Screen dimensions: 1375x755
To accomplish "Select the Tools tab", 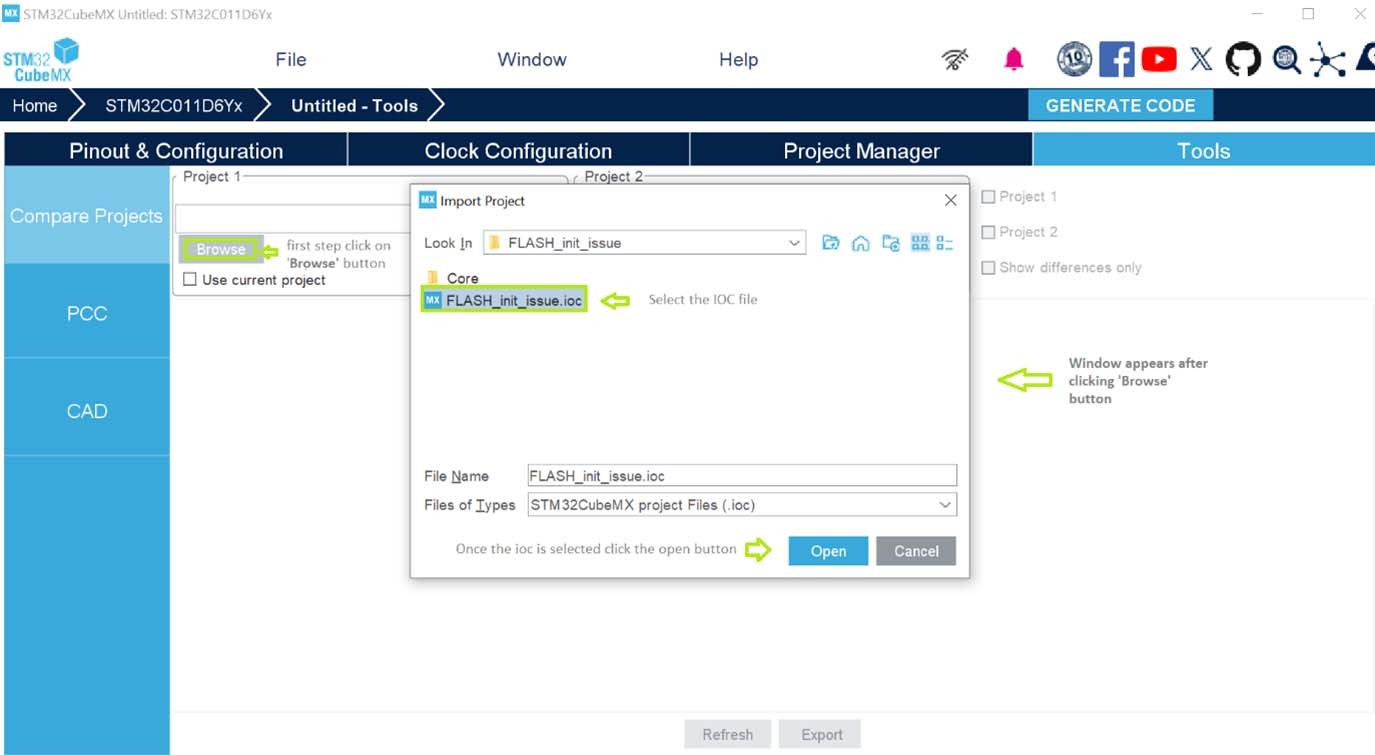I will click(1203, 151).
